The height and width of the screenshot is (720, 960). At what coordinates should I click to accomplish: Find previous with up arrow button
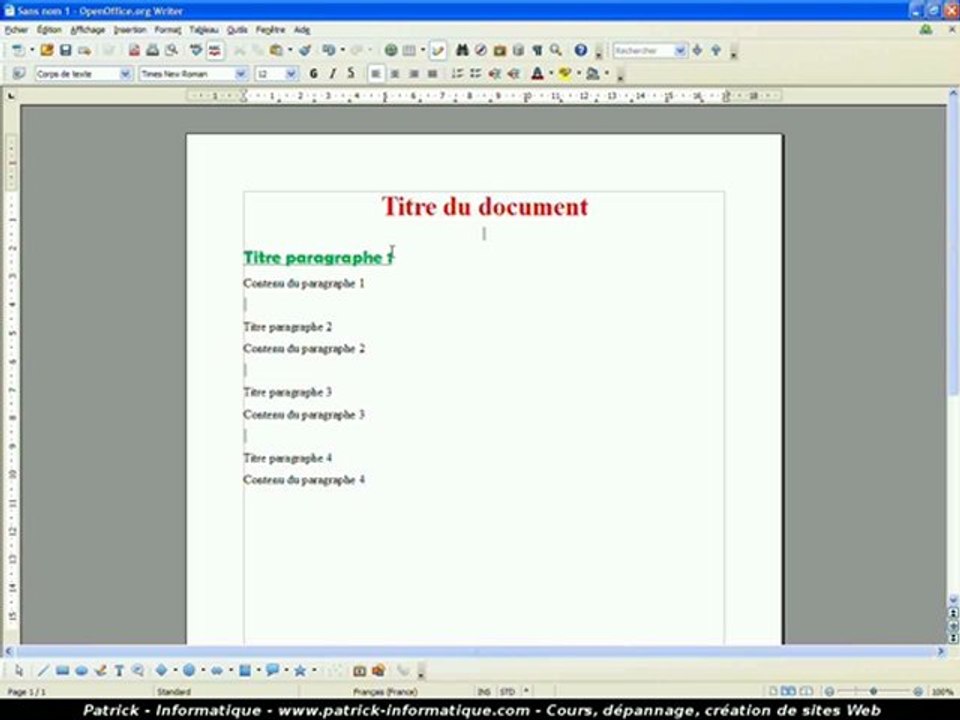pos(716,50)
